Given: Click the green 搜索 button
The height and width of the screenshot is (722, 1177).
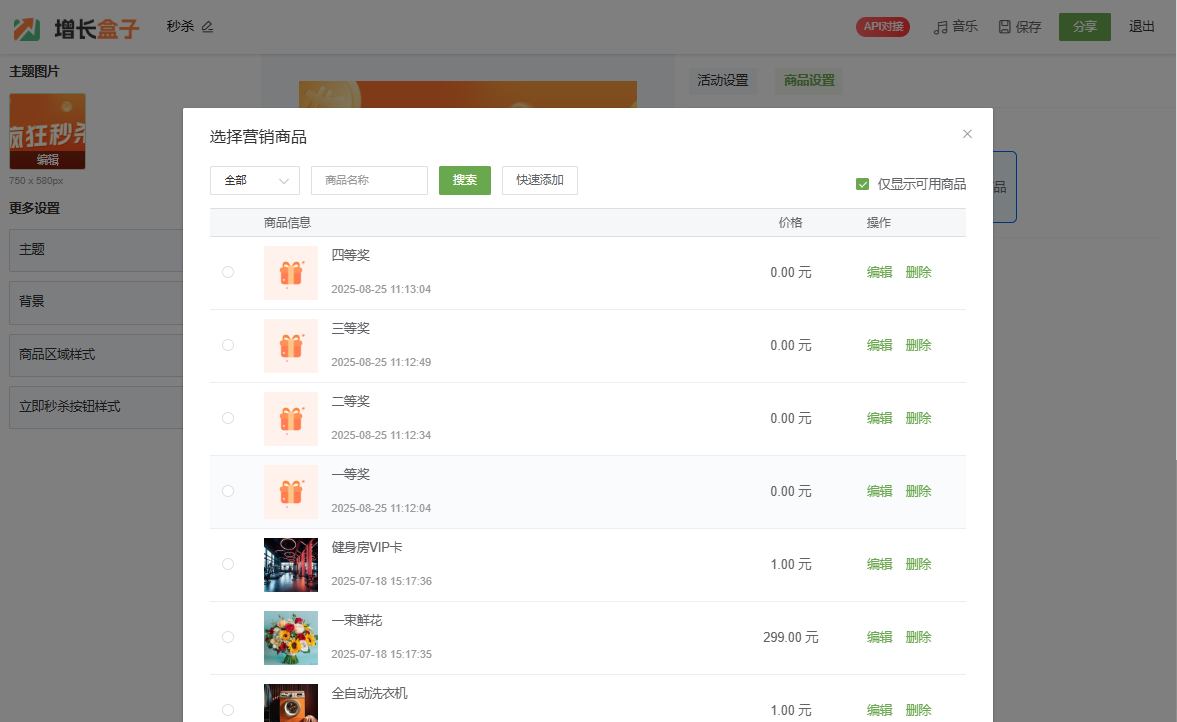Looking at the screenshot, I should tap(464, 181).
